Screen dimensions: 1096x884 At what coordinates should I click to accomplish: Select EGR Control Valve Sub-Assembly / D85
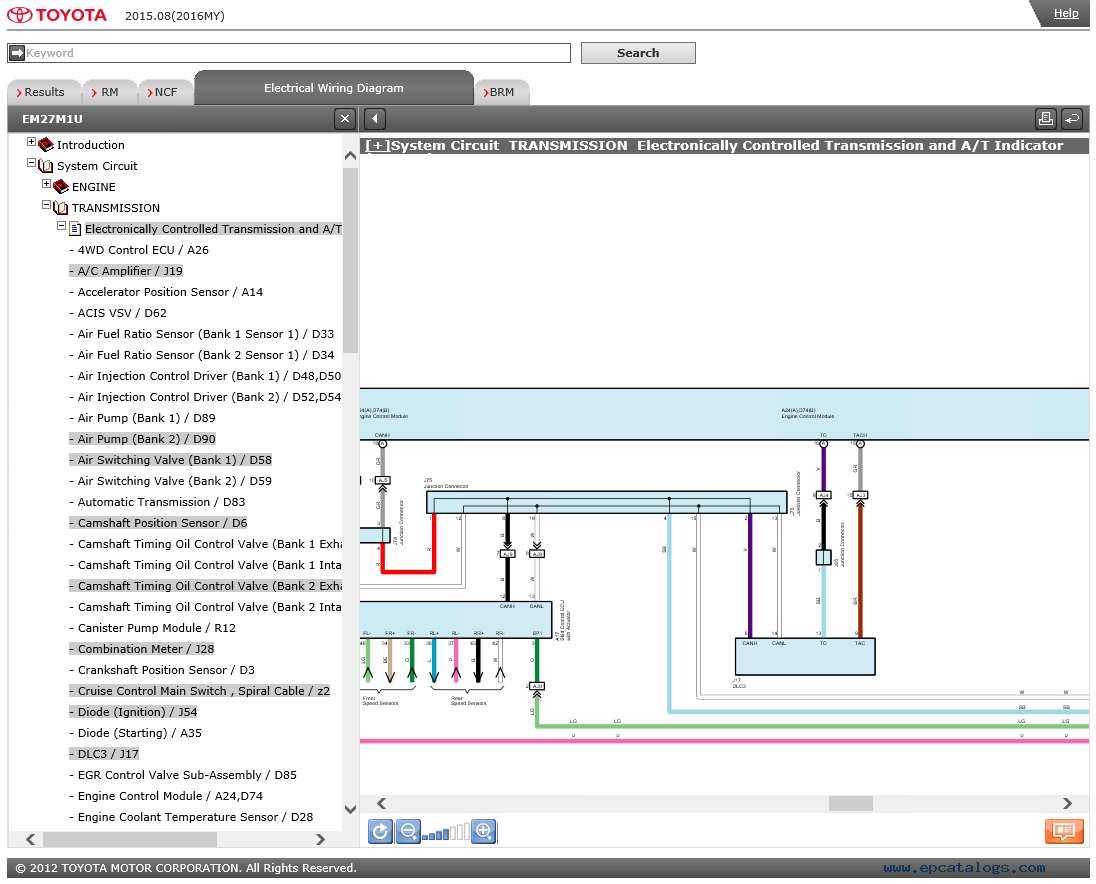click(183, 774)
